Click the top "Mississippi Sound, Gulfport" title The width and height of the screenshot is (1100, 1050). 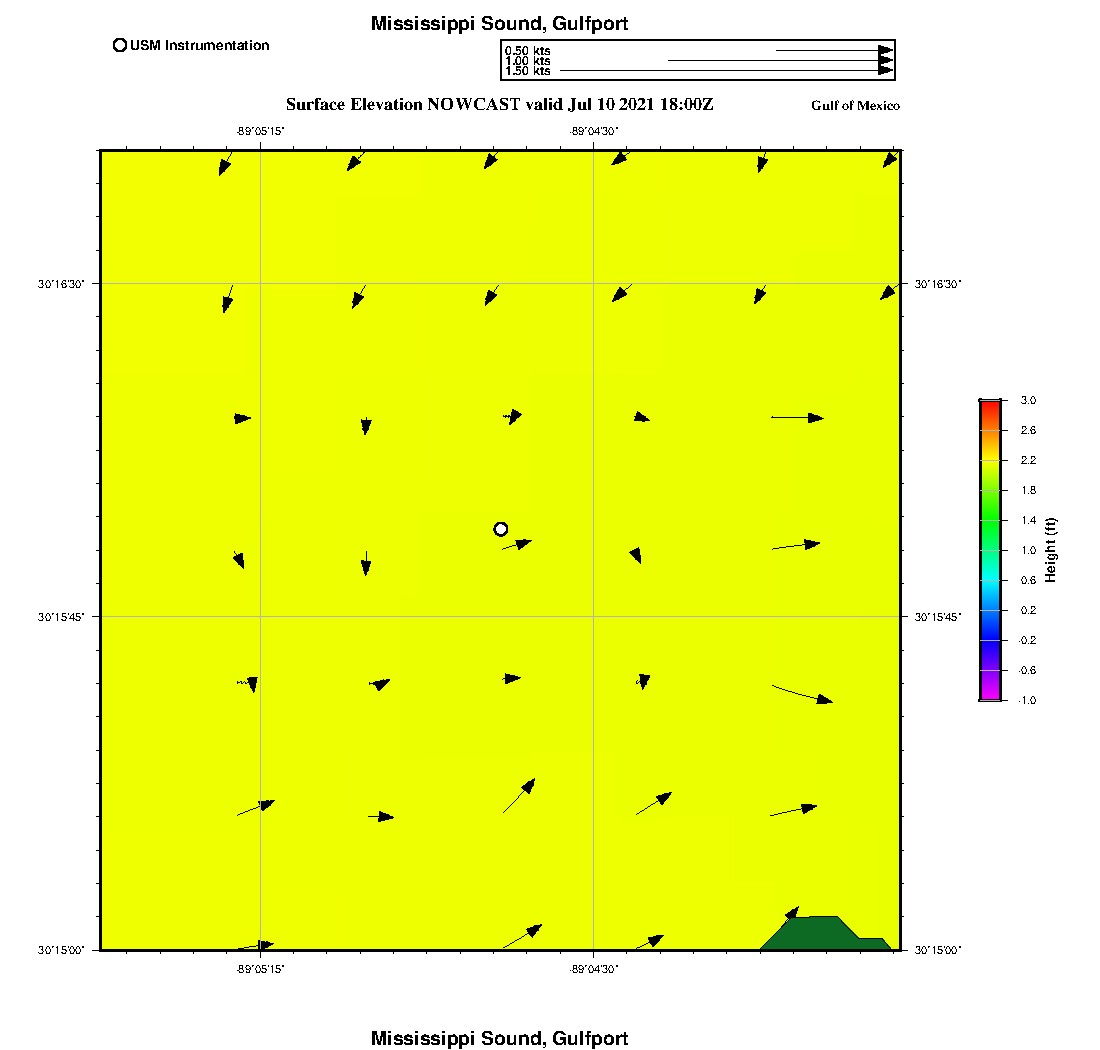coord(499,24)
